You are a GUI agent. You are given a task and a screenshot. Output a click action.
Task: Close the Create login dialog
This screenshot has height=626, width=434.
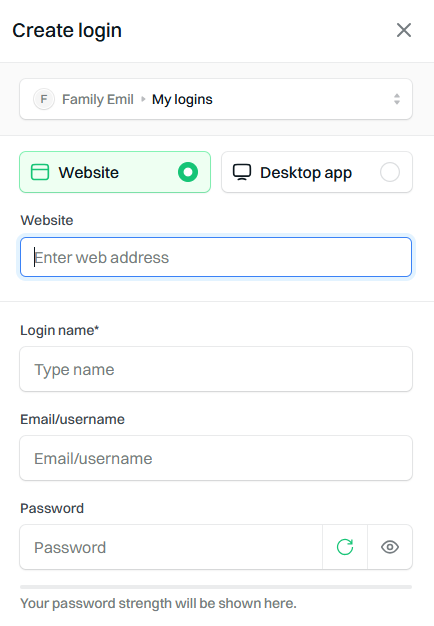click(x=404, y=30)
